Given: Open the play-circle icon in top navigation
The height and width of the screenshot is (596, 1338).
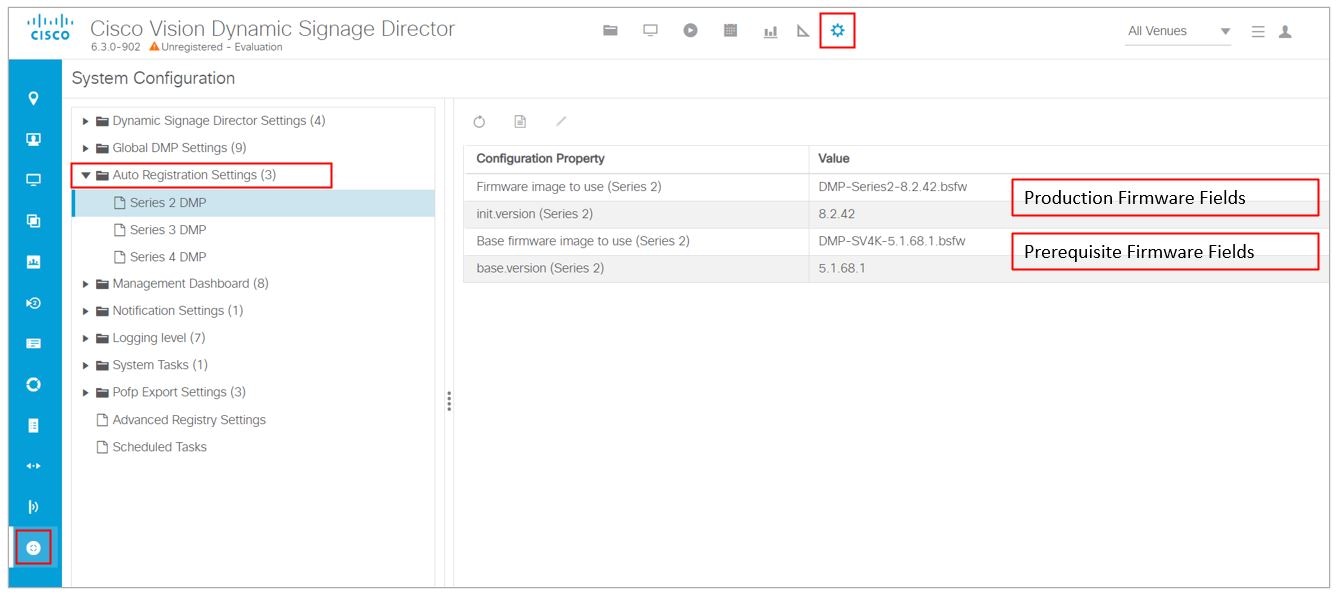Looking at the screenshot, I should (690, 31).
